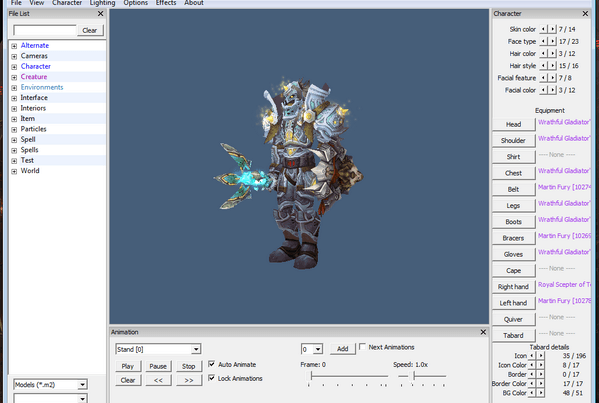This screenshot has width=599, height=403.
Task: Click the Quiver equipment button
Action: pyautogui.click(x=513, y=319)
